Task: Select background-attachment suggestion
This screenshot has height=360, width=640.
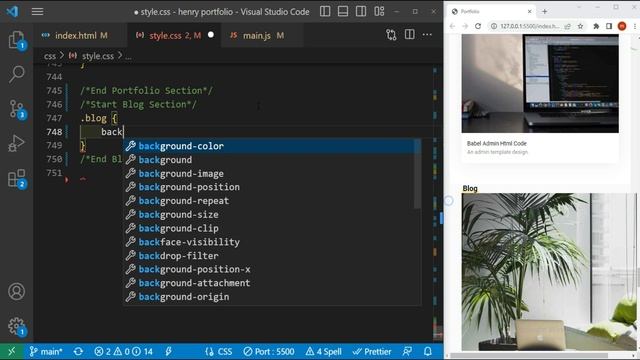Action: (269, 283)
